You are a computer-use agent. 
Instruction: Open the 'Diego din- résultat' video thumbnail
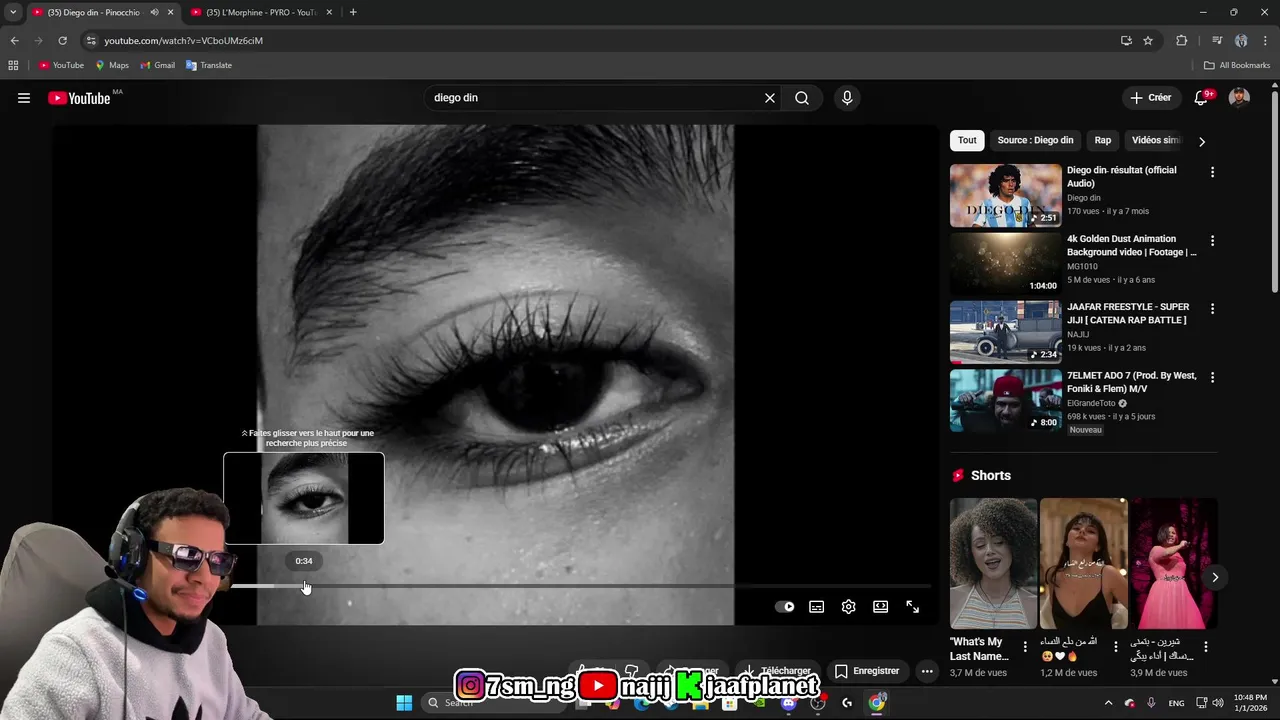point(1005,195)
